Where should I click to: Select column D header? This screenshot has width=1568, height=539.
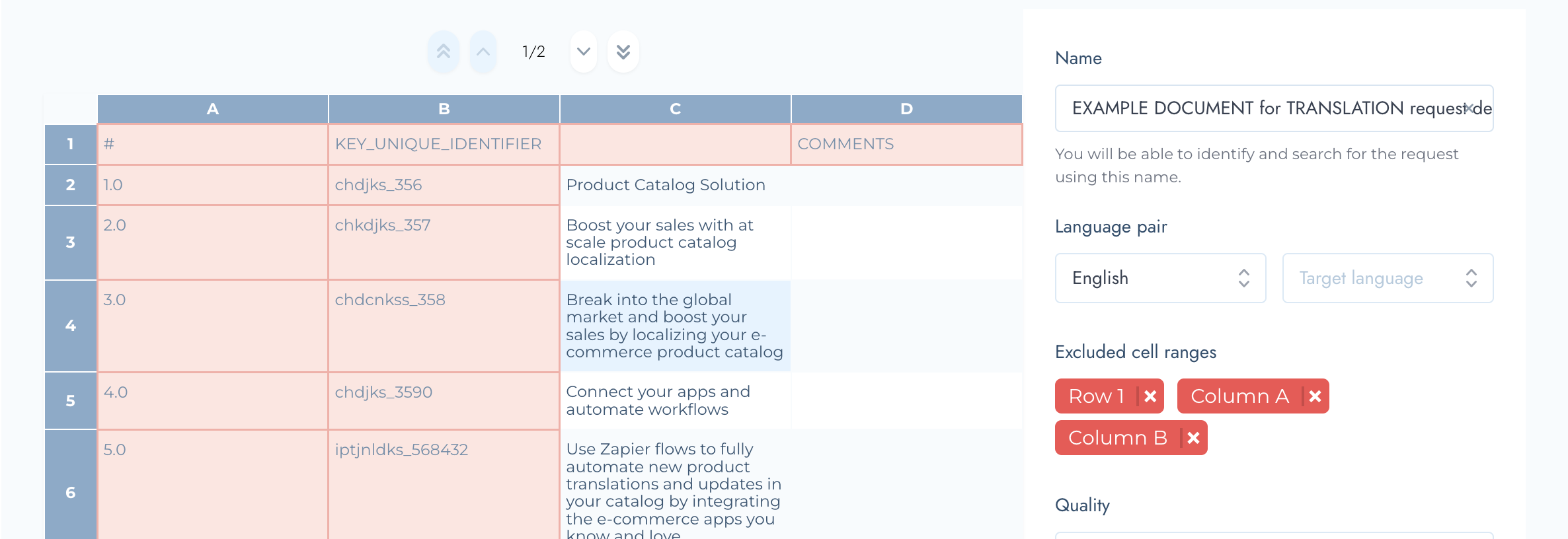click(906, 109)
